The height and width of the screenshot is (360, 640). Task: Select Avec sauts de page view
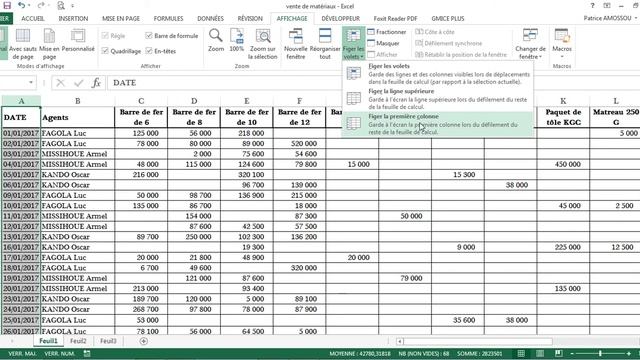(22, 44)
